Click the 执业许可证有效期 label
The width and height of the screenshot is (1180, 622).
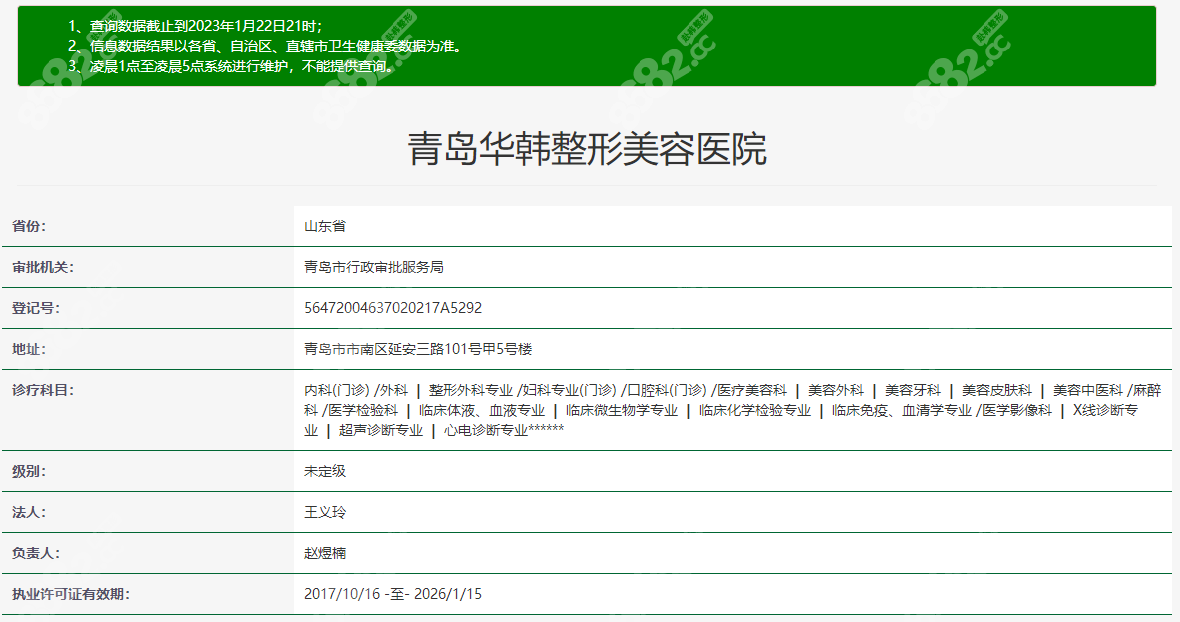(x=71, y=594)
